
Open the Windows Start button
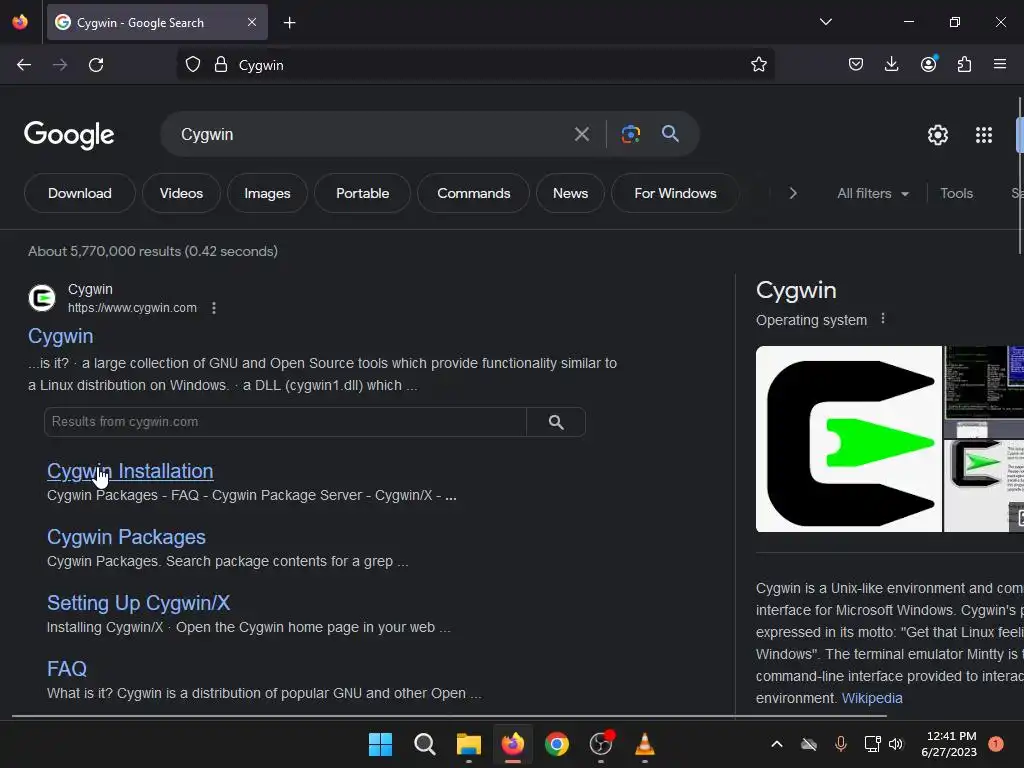coord(380,744)
